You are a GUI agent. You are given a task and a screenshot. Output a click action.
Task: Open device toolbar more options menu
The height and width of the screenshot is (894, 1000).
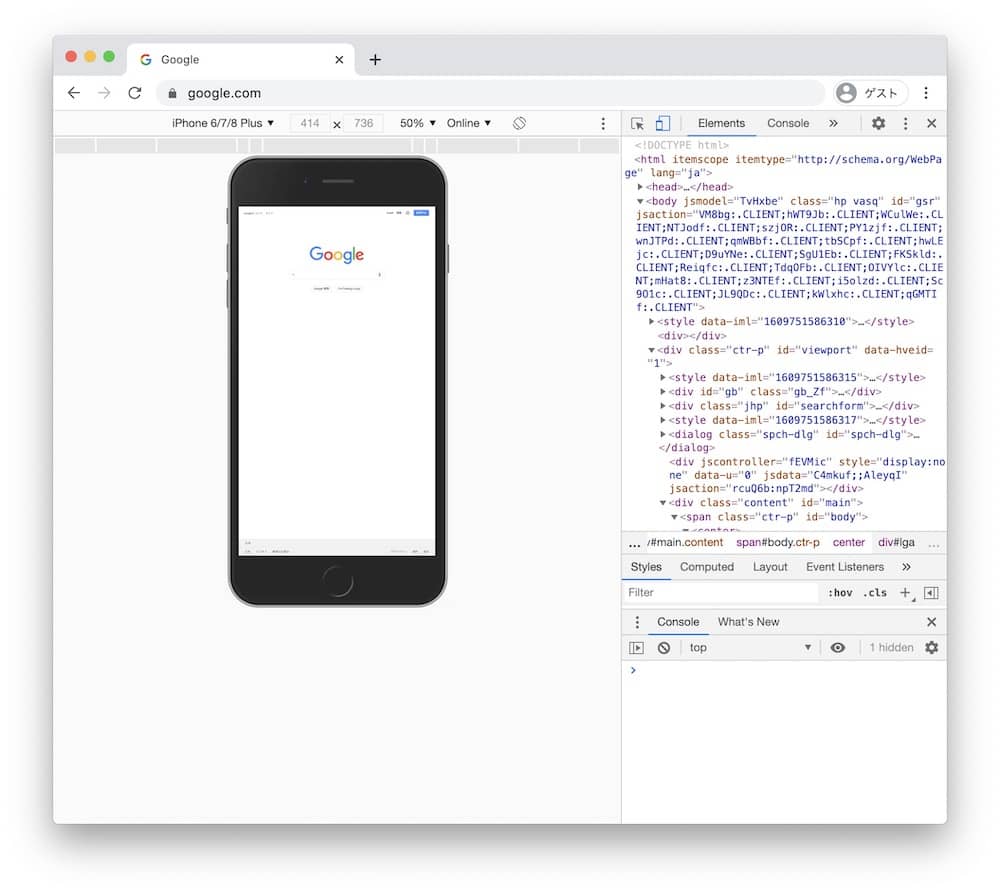(x=603, y=124)
